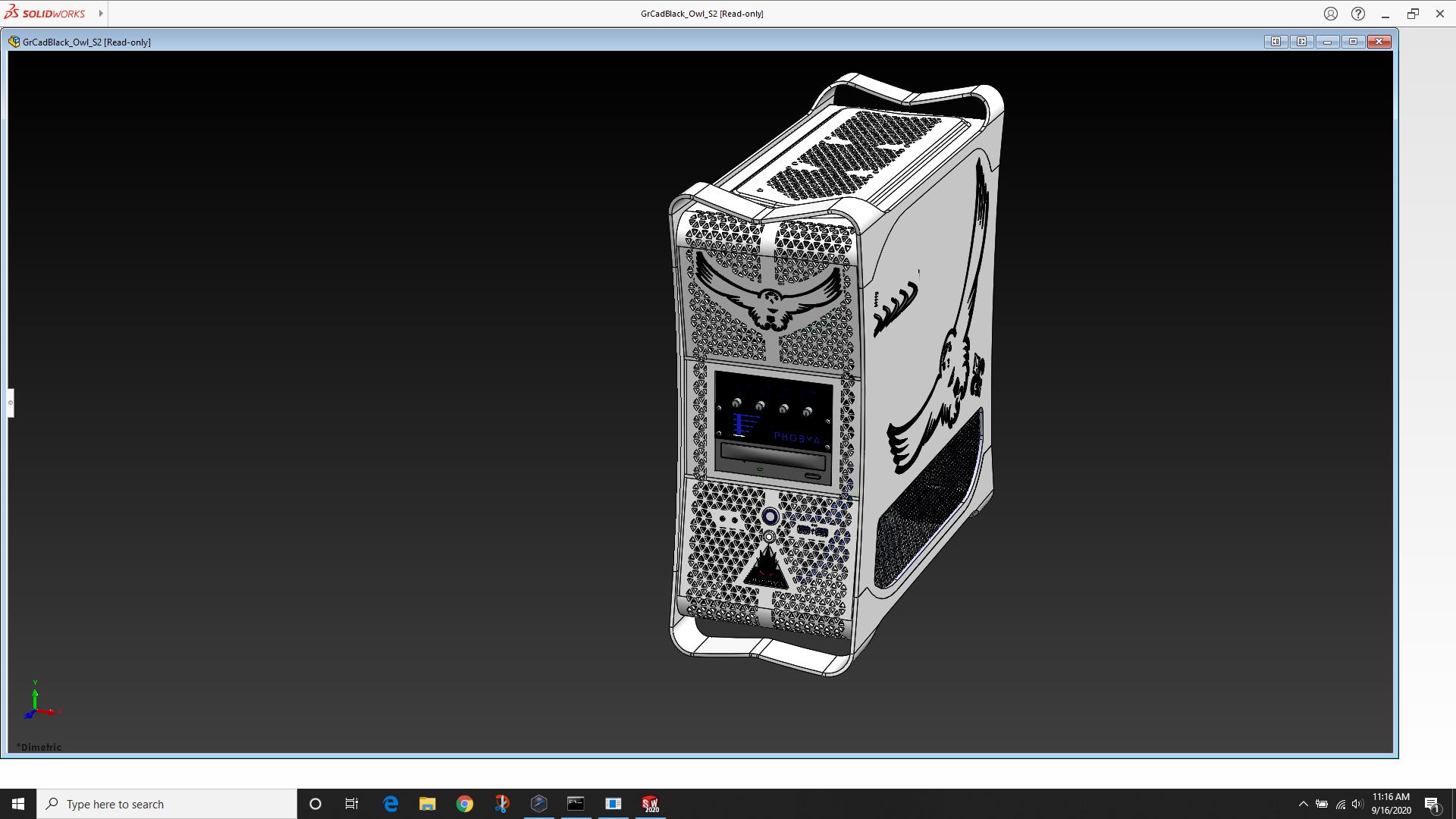Open the volume control speaker icon
This screenshot has height=819, width=1456.
(x=1357, y=804)
